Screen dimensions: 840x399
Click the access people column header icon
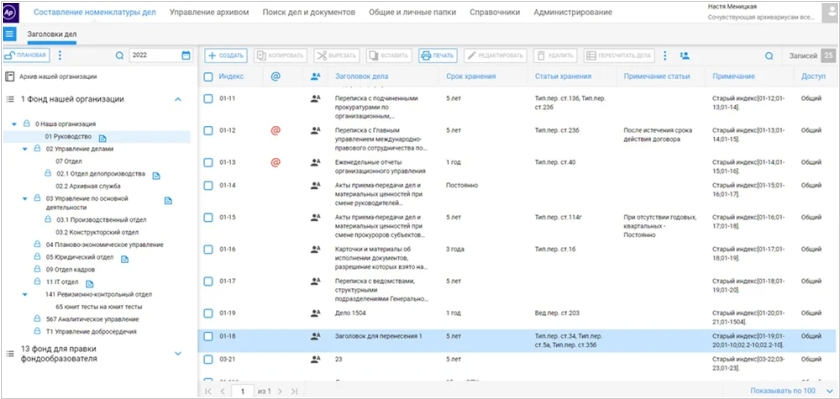316,77
